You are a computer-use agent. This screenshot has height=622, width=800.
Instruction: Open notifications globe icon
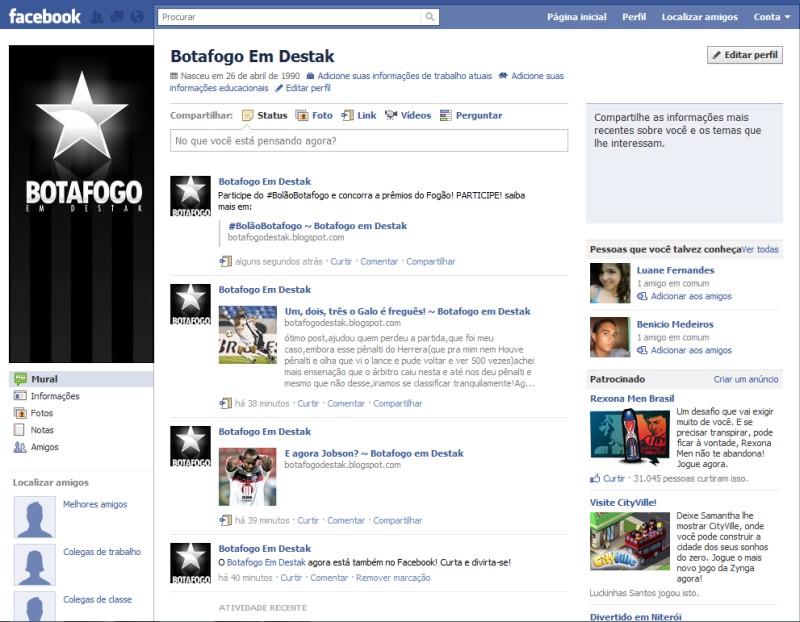click(137, 17)
